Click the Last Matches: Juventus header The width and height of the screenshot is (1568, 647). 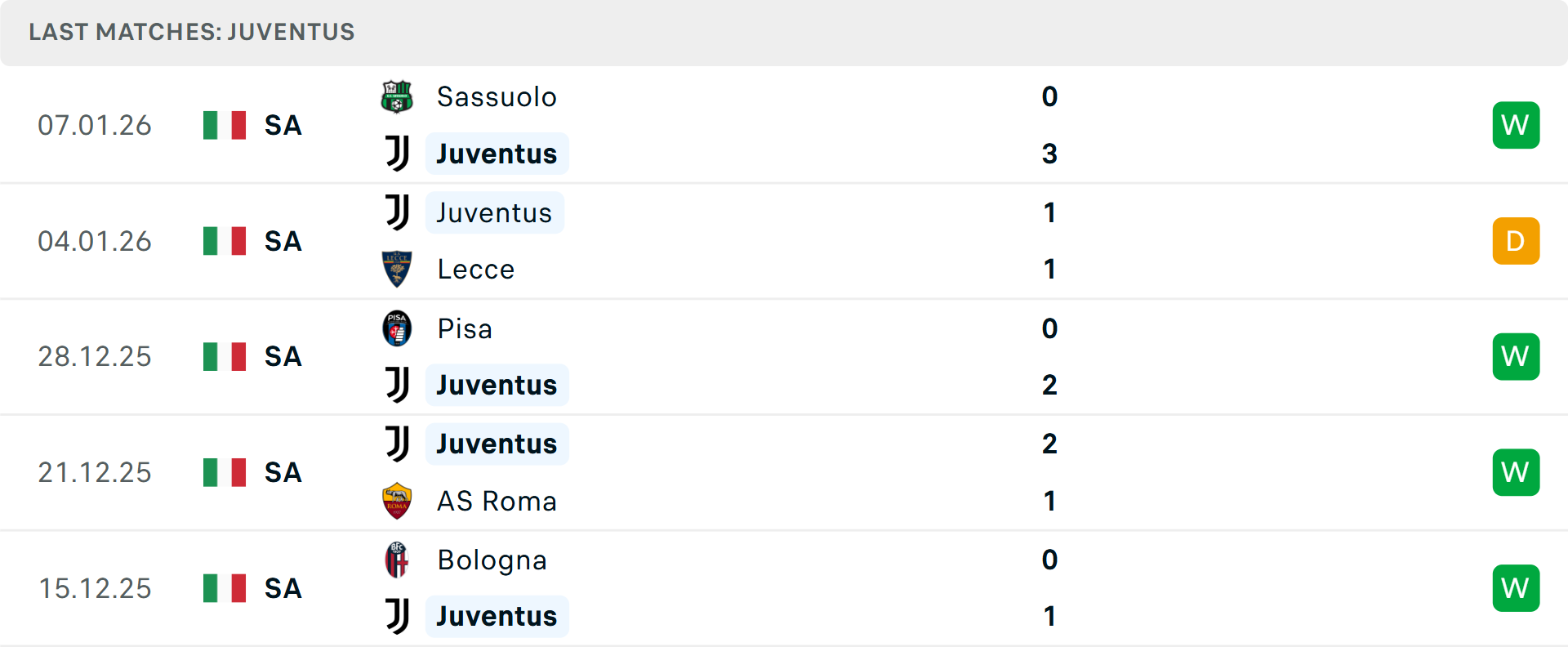coord(192,32)
